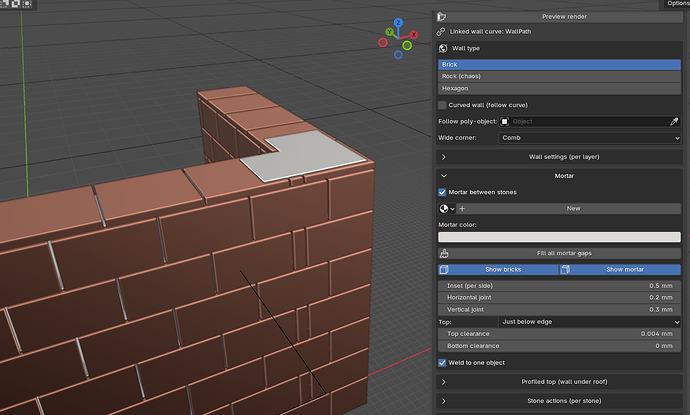690x415 pixels.
Task: Expand Profiled top (wall under roof) panel
Action: [559, 382]
